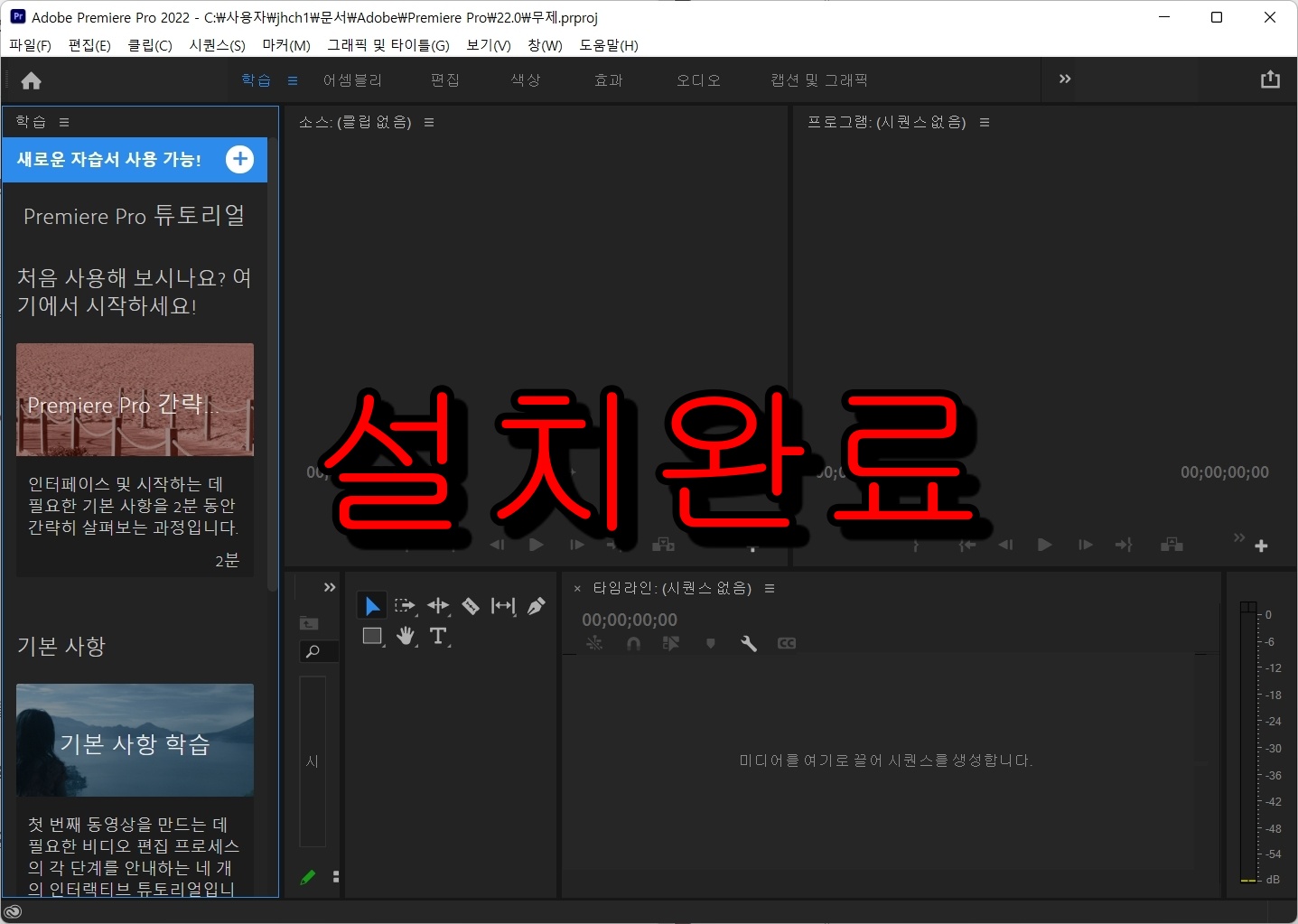Select the Pen tool in the toolbar
The width and height of the screenshot is (1298, 924).
pos(537,605)
